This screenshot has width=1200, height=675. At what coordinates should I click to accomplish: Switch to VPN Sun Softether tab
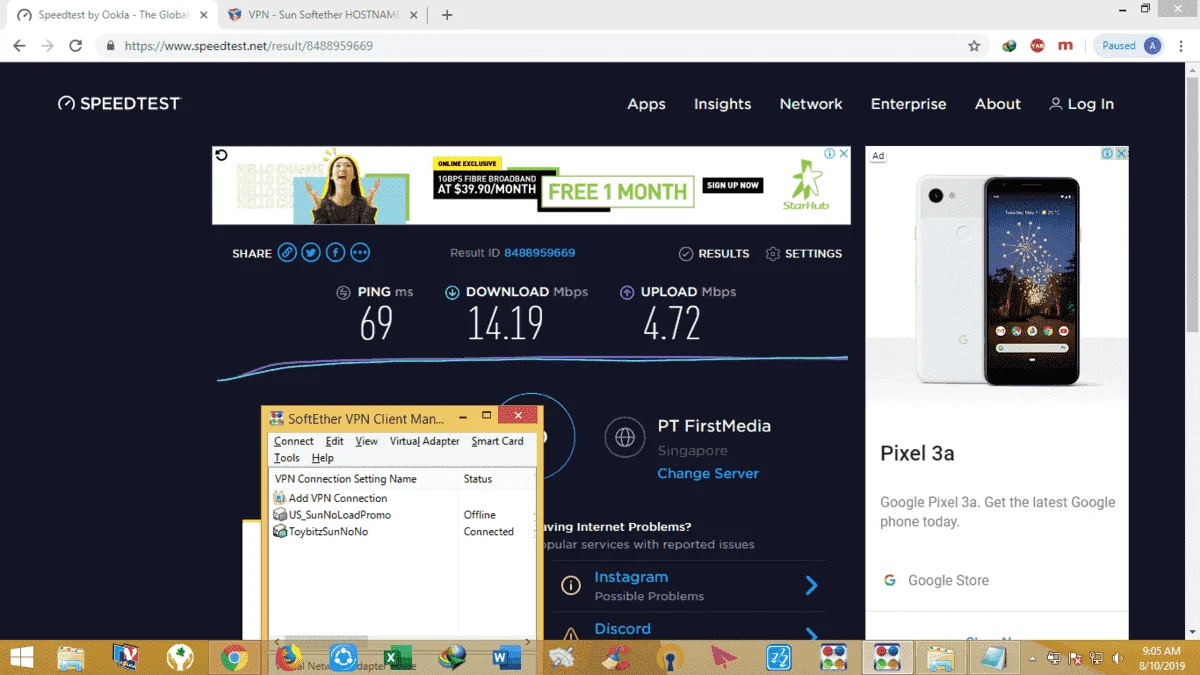pyautogui.click(x=322, y=15)
